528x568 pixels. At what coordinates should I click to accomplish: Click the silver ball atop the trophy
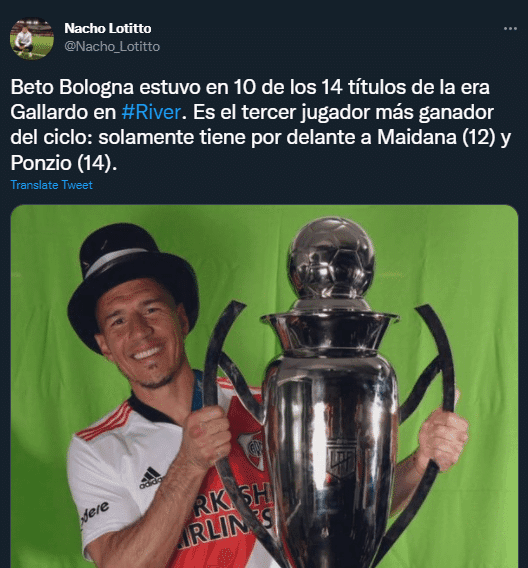point(331,256)
